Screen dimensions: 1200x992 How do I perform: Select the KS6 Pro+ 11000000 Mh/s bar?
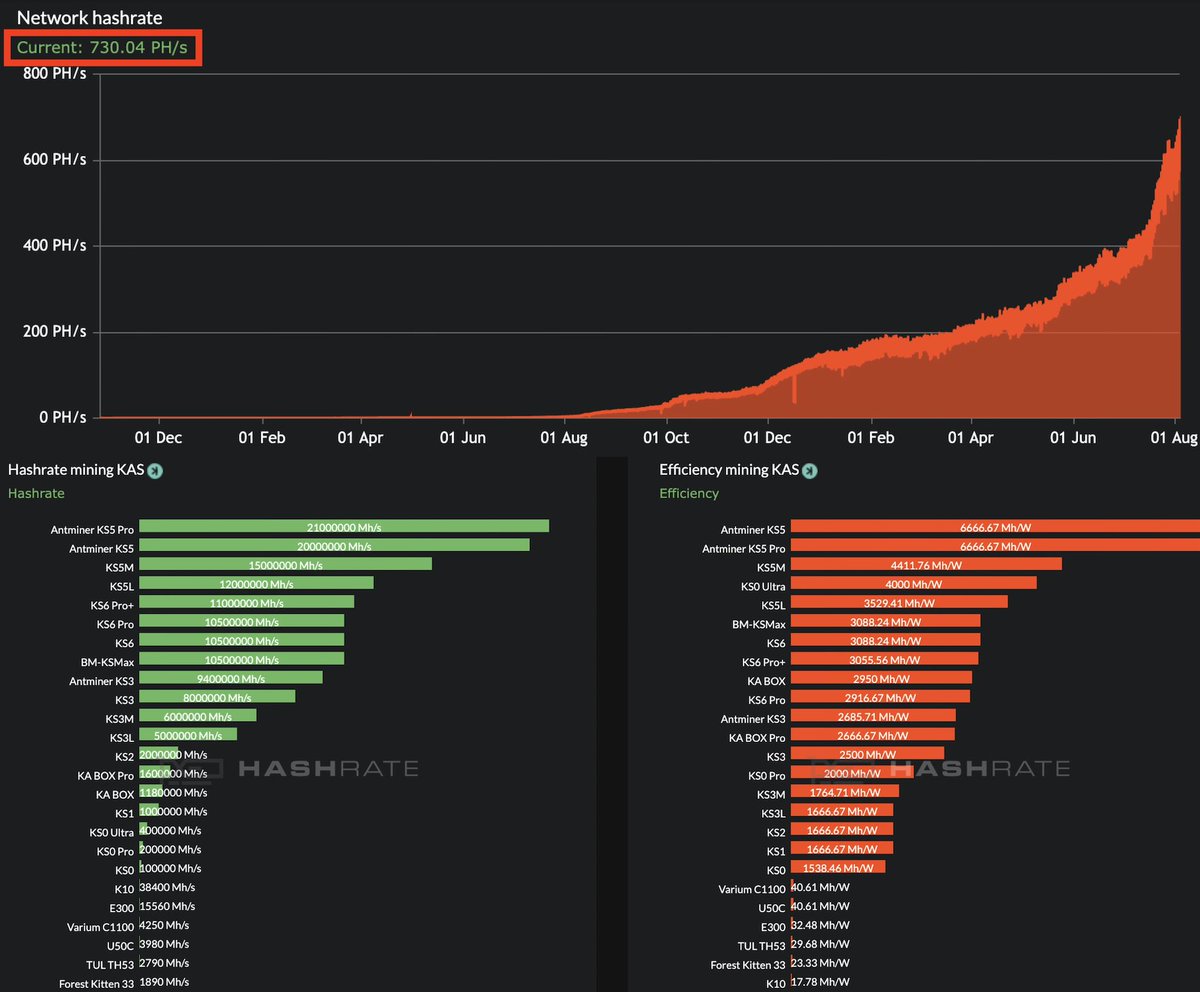(x=247, y=603)
